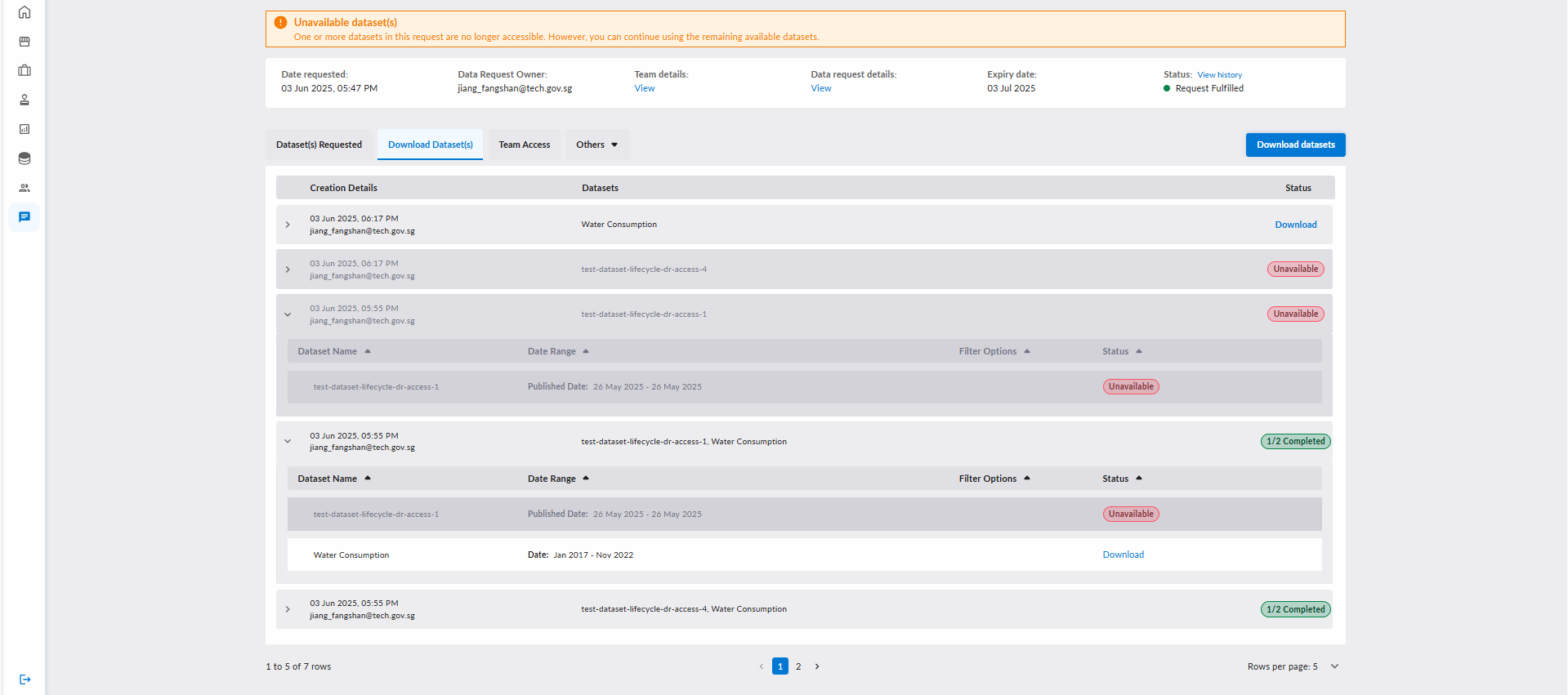Click the briefcase icon in sidebar

coord(25,70)
